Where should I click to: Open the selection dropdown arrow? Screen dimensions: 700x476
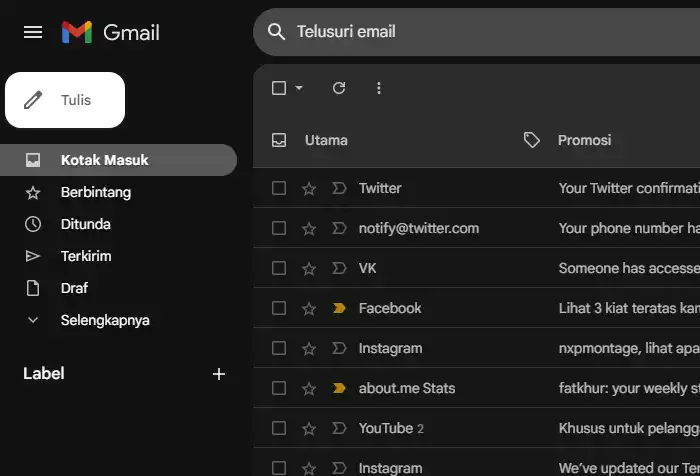tap(299, 88)
